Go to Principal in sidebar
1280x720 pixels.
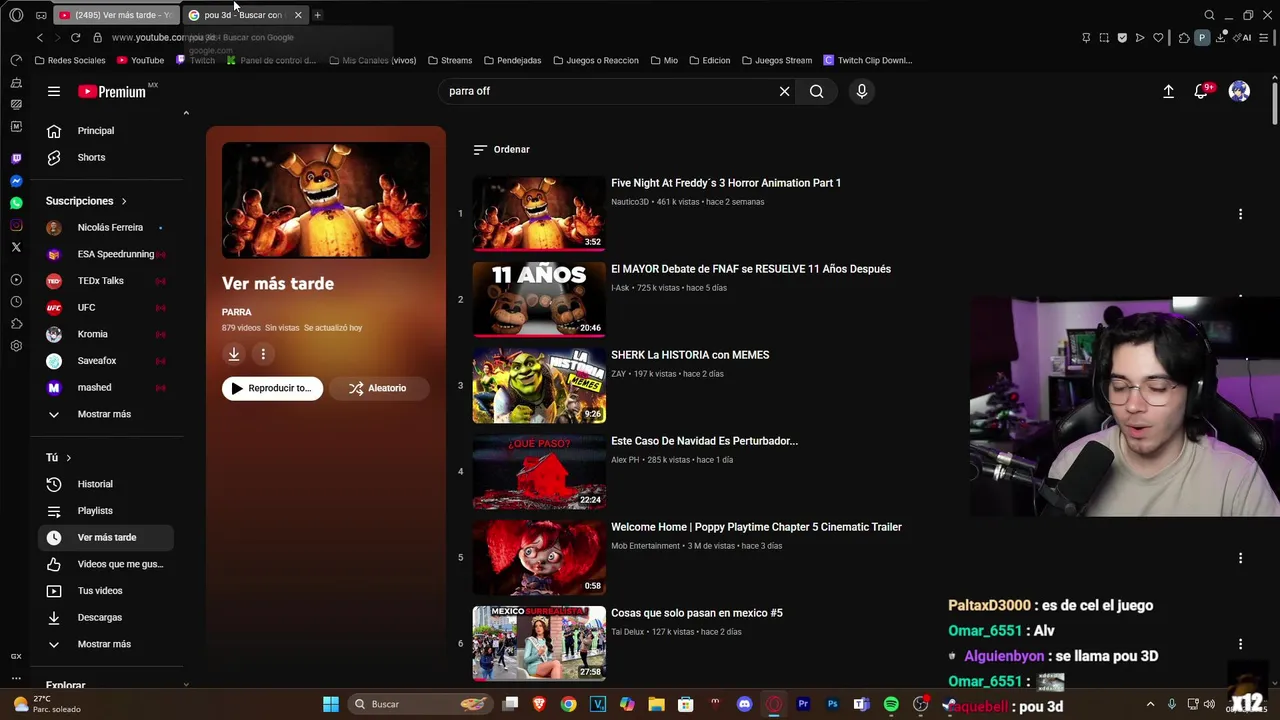pos(106,131)
